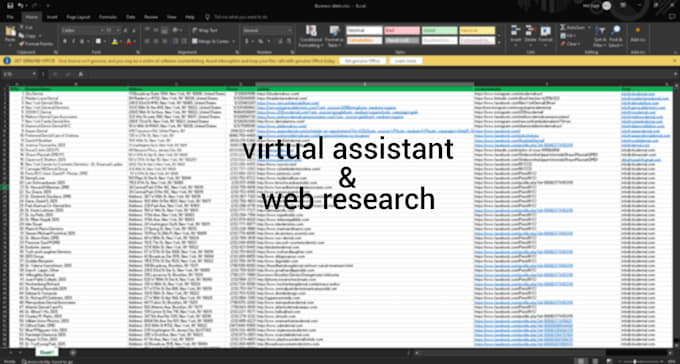
Task: Open the Clear eraser dropdown
Action: (570, 43)
